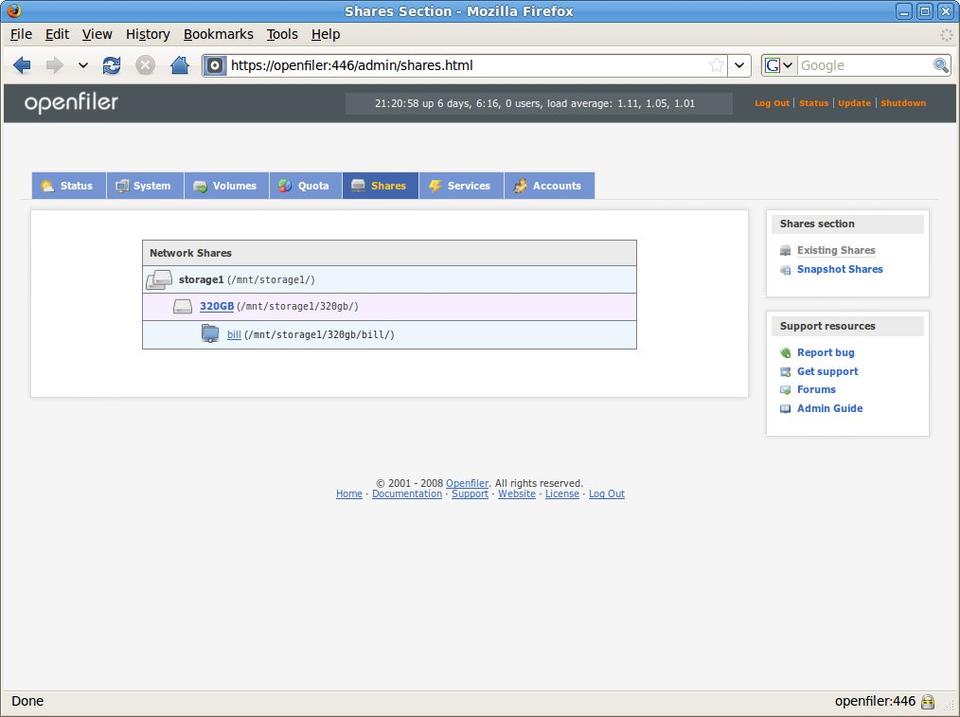
Task: Switch to the Volumes tab
Action: [225, 186]
